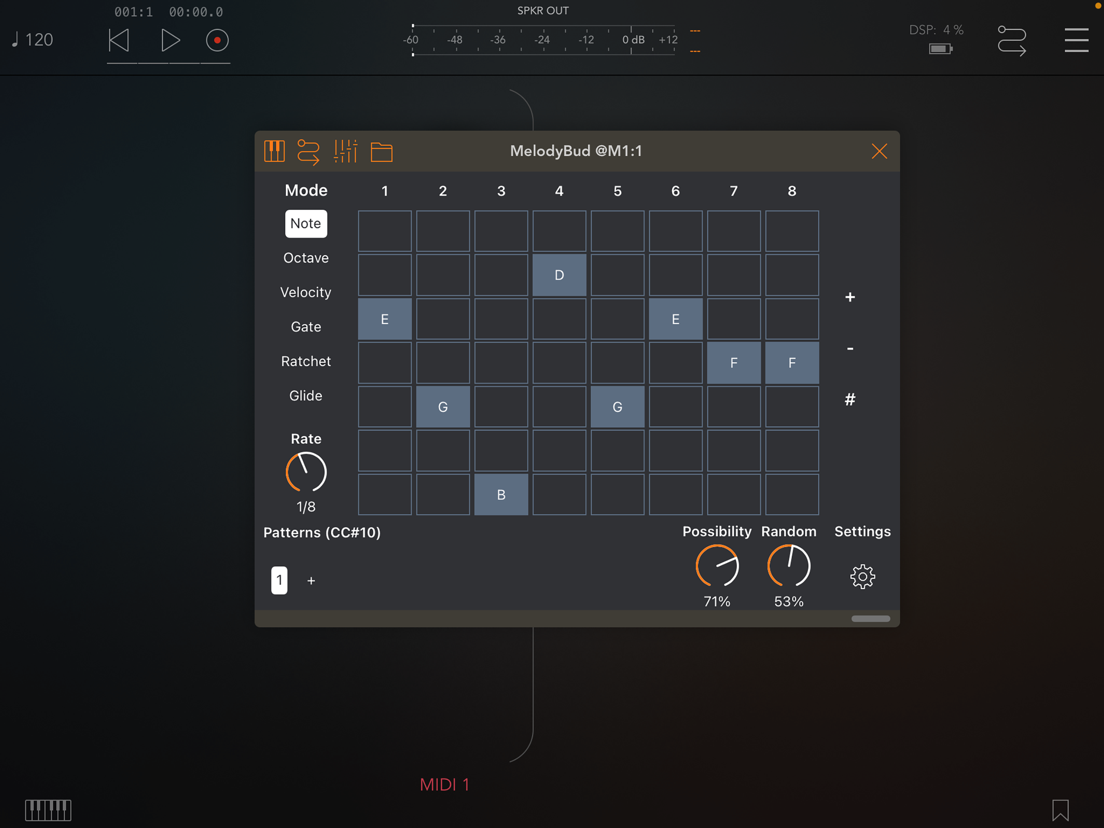
Task: Toggle the B note cell in step 3
Action: pyautogui.click(x=501, y=494)
